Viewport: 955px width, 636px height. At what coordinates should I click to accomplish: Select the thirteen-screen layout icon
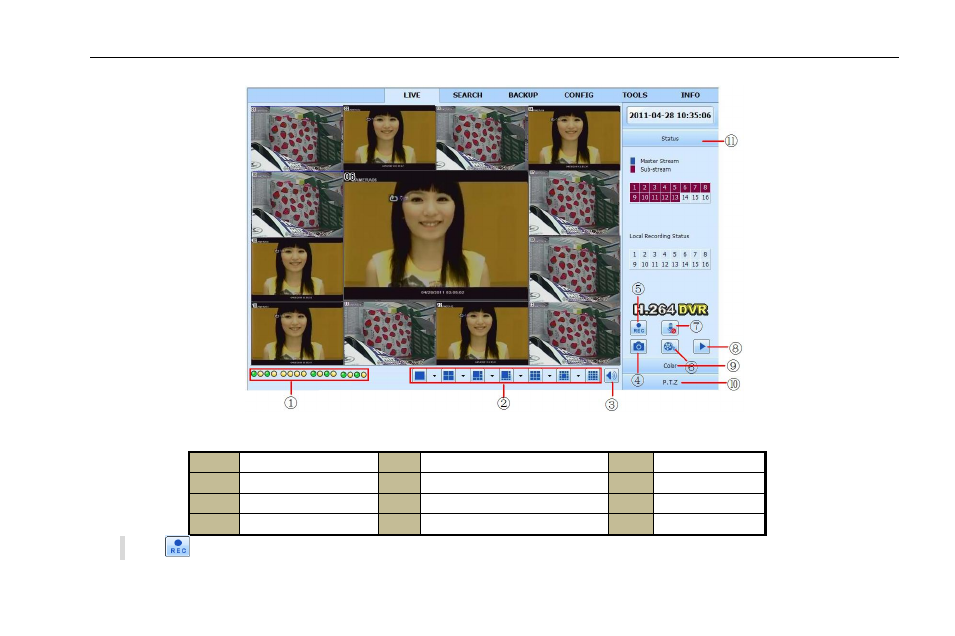click(x=564, y=376)
